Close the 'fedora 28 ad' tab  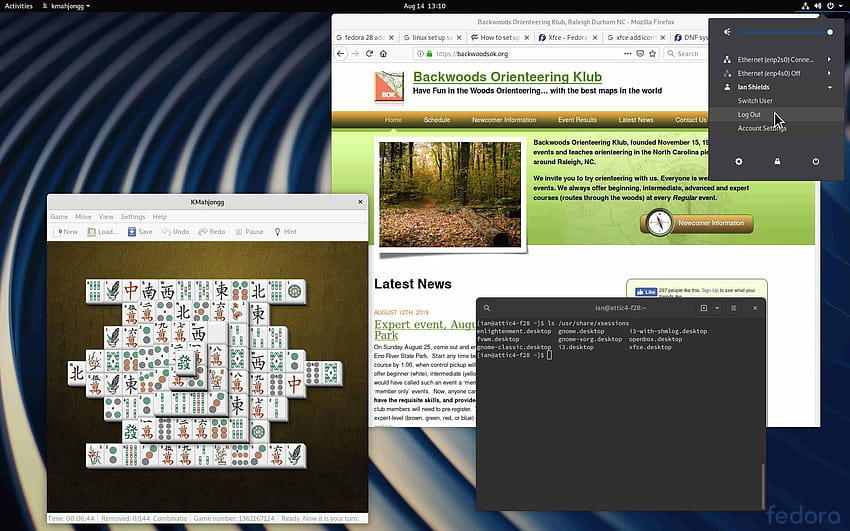click(x=391, y=37)
